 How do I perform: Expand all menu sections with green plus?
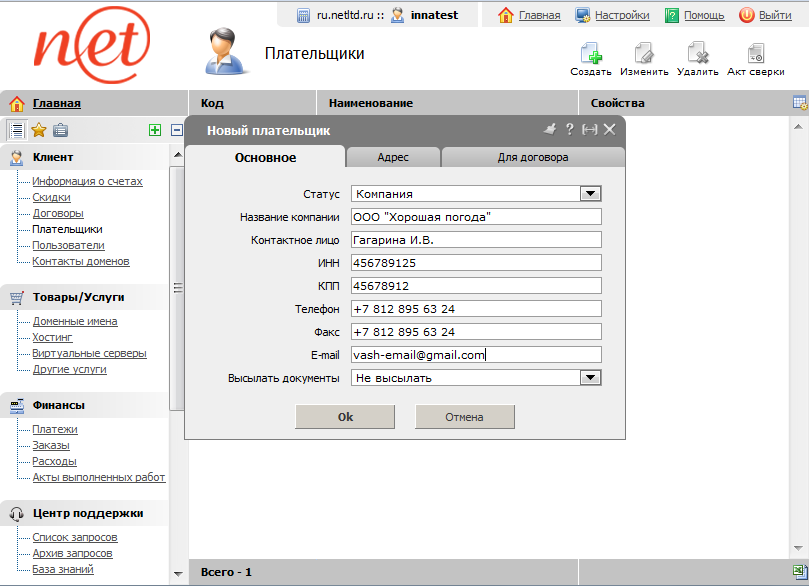click(154, 129)
